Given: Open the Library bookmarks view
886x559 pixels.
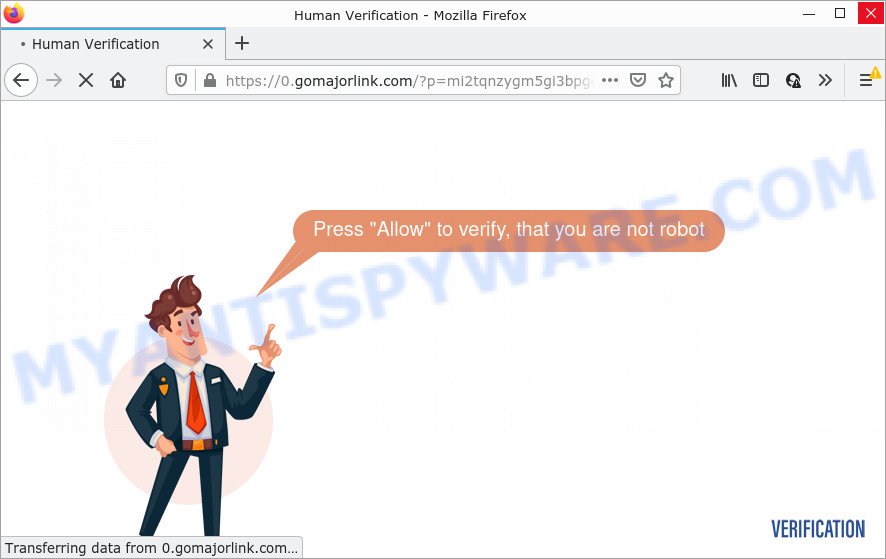Looking at the screenshot, I should 729,80.
